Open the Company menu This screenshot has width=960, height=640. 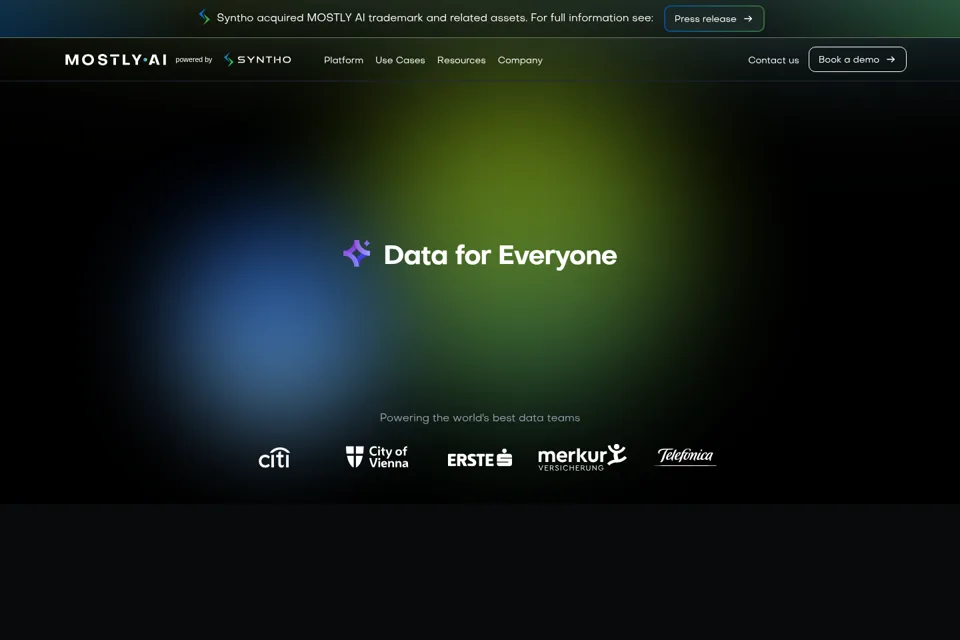(x=520, y=60)
